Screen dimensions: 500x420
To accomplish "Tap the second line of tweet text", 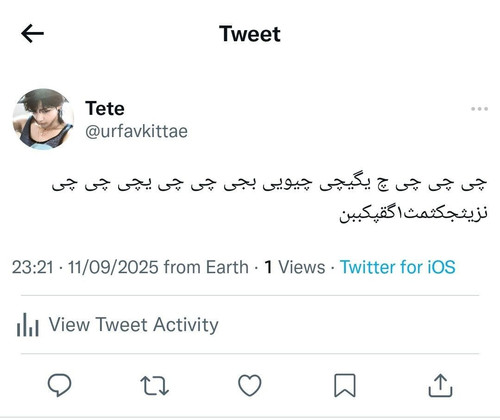I will (x=413, y=213).
